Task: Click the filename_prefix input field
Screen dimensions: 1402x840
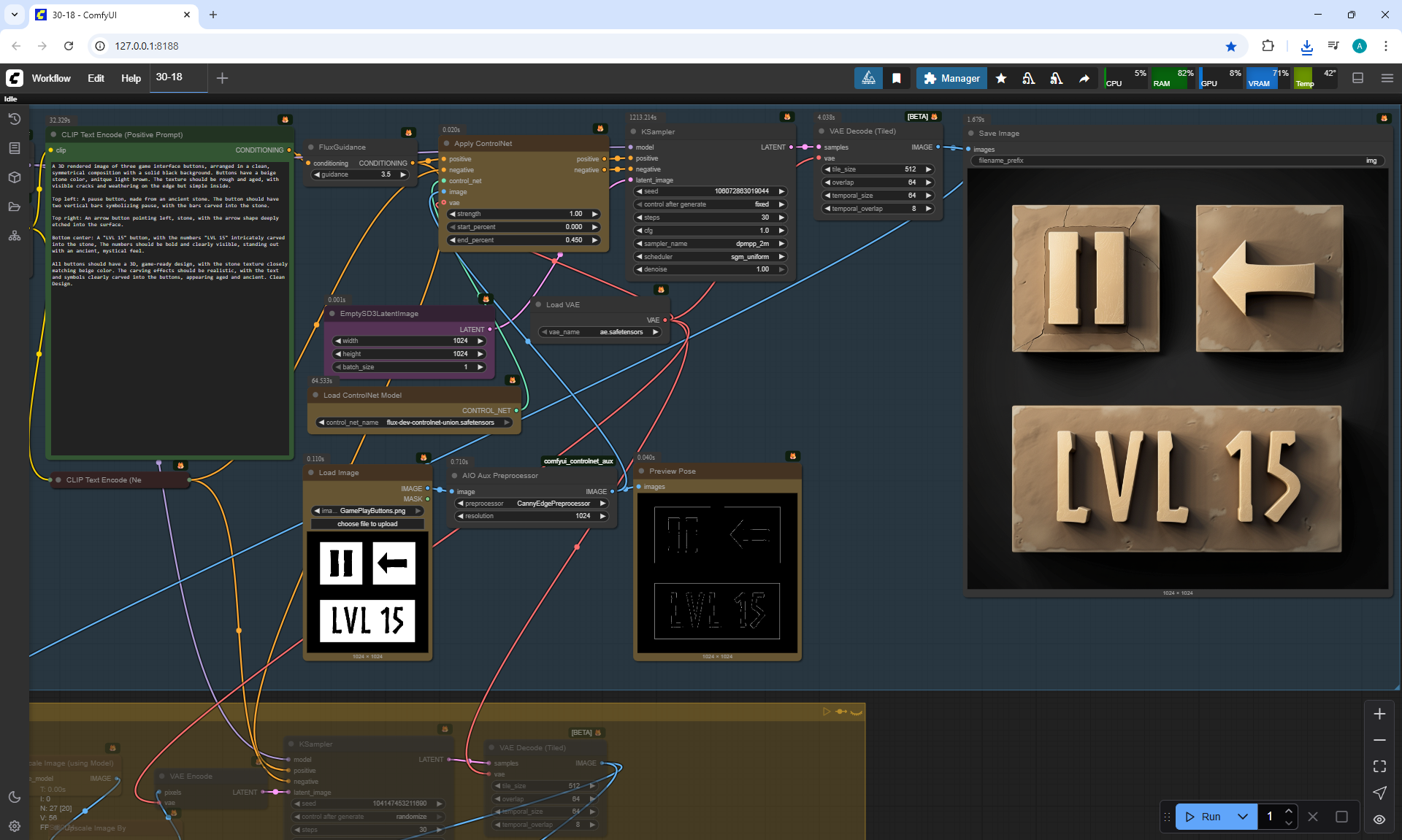Action: tap(1176, 161)
